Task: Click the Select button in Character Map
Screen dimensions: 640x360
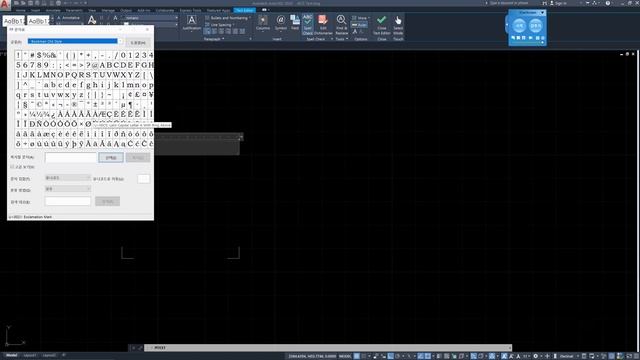Action: [x=111, y=158]
